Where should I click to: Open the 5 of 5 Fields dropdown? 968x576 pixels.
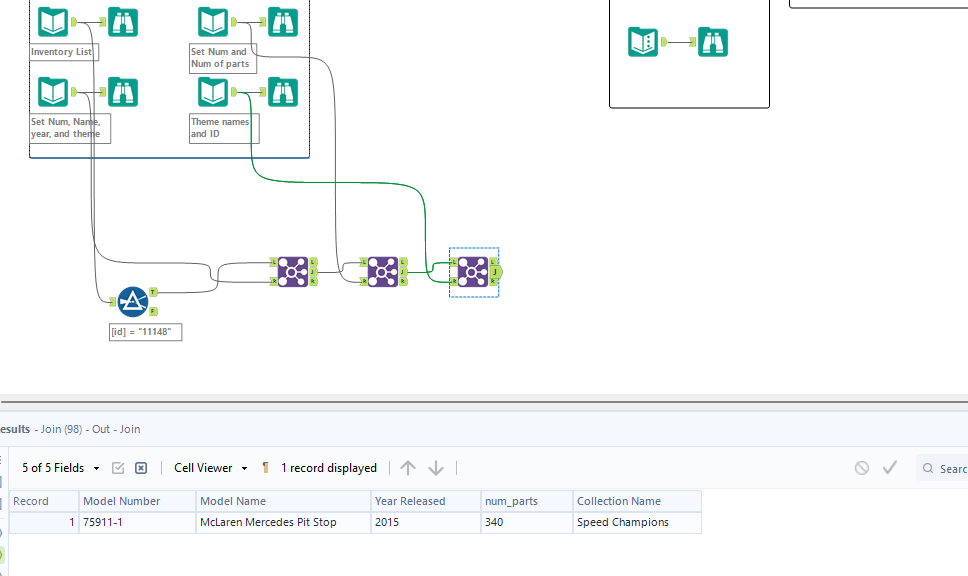(60, 468)
